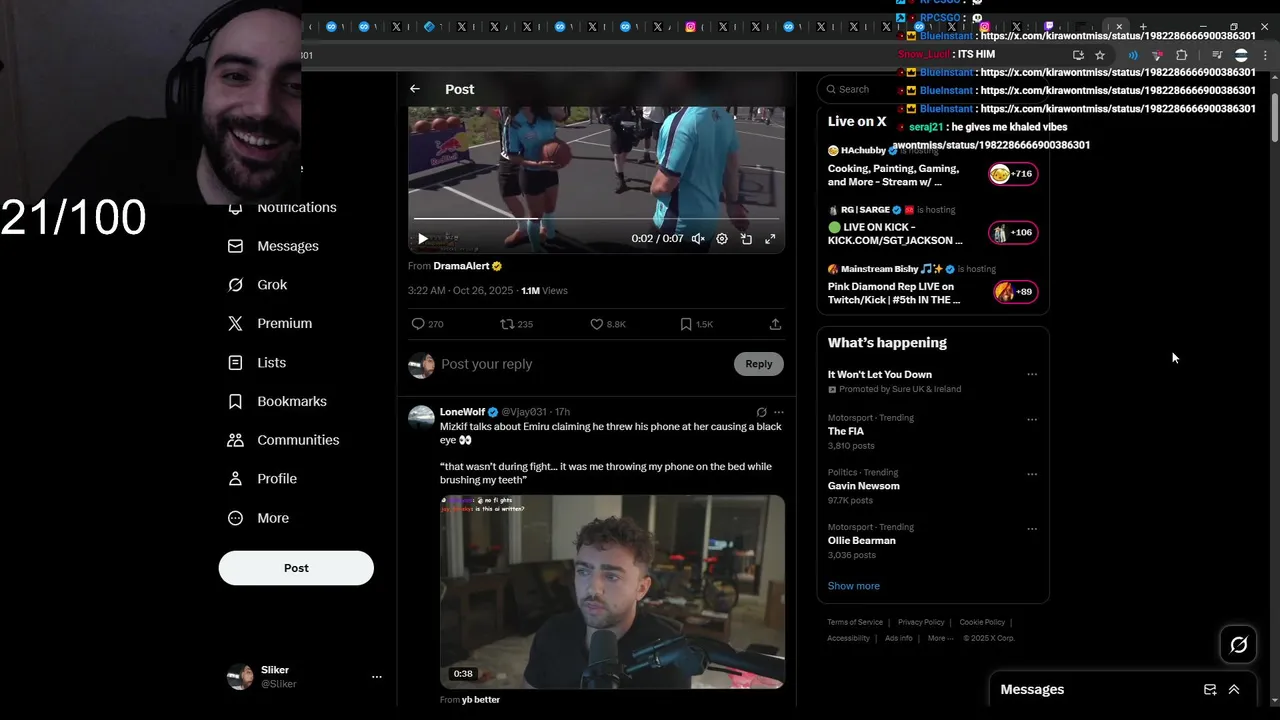Open the 'yb better' source link

[481, 700]
